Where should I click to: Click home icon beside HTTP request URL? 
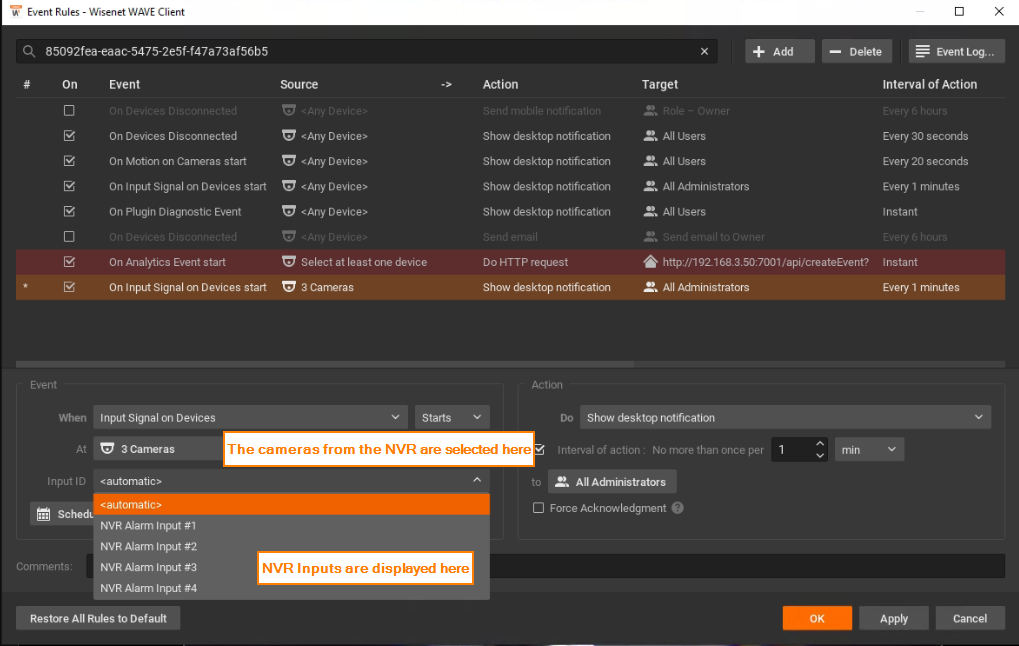[x=650, y=262]
